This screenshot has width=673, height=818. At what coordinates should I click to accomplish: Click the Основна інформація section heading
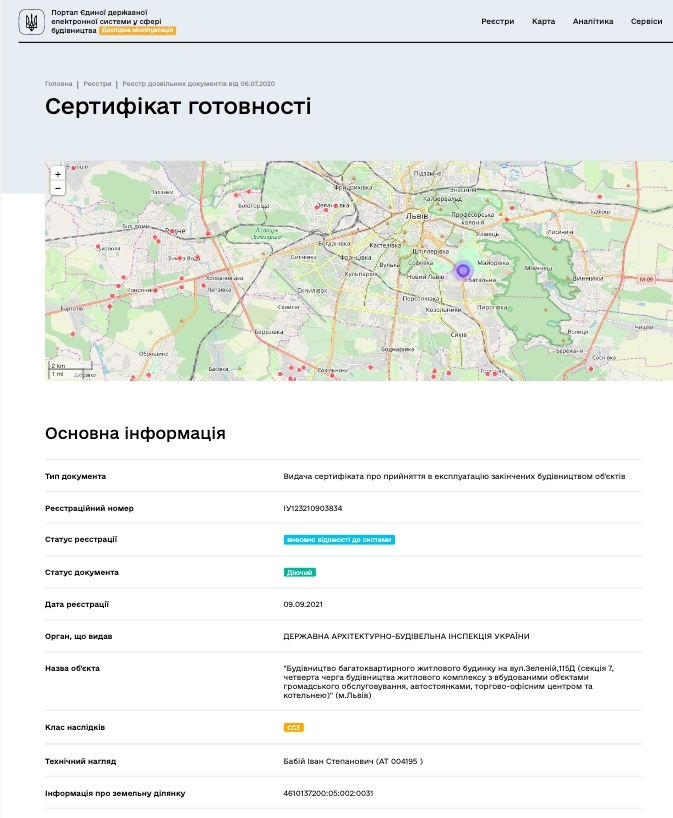[x=135, y=433]
